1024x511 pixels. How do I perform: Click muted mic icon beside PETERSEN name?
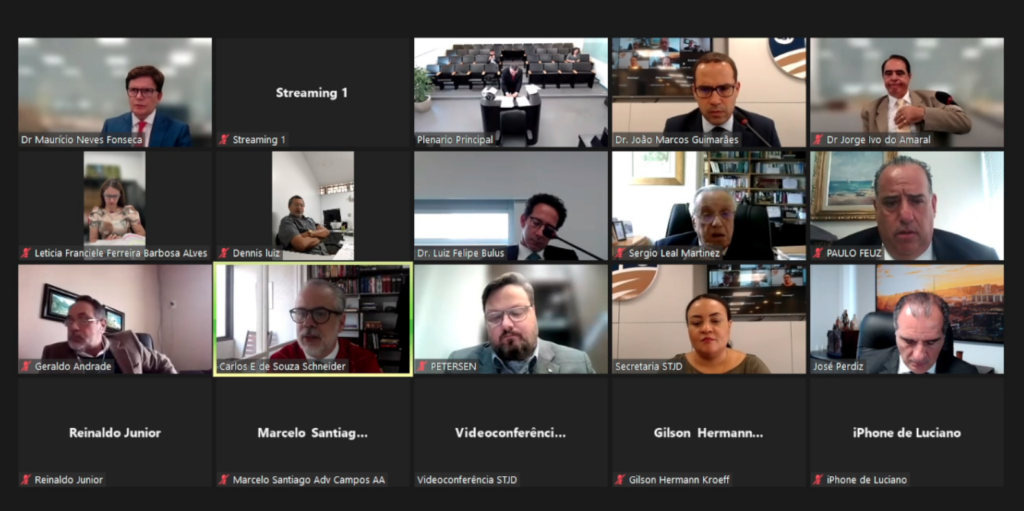(422, 367)
